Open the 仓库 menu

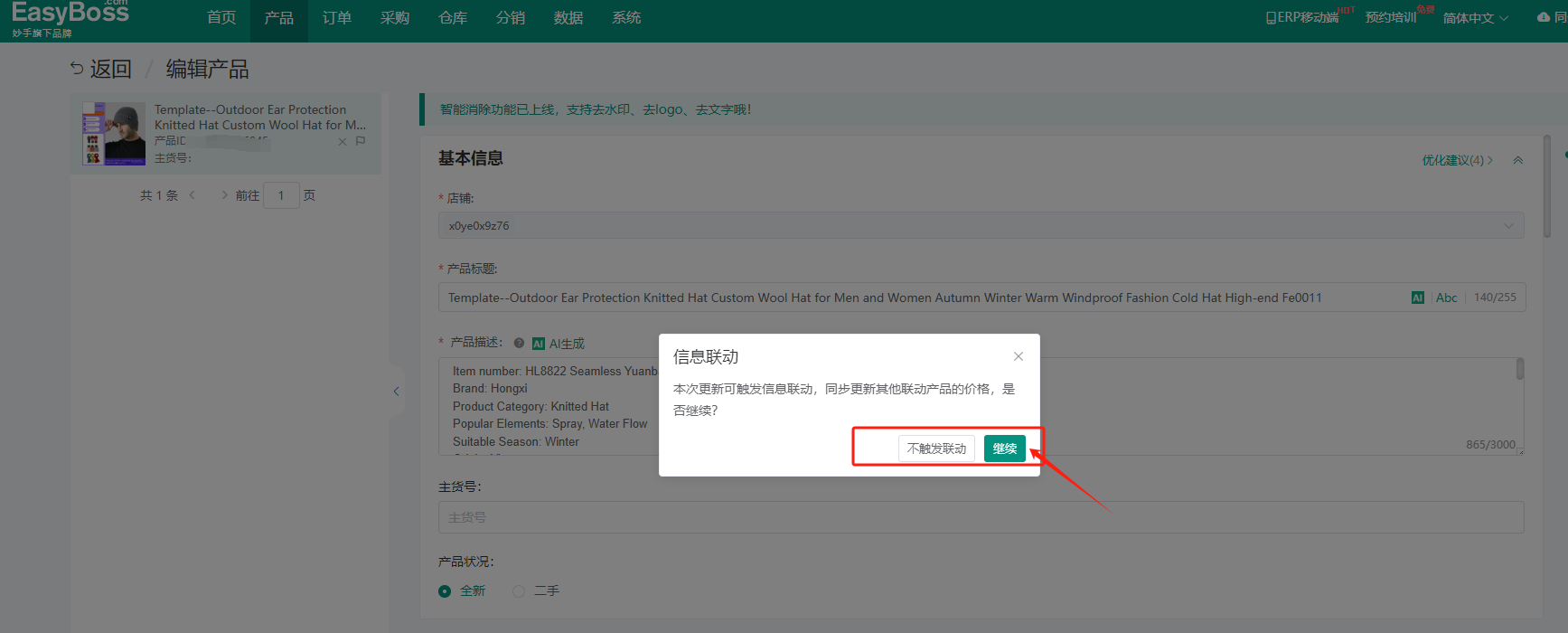coord(453,18)
